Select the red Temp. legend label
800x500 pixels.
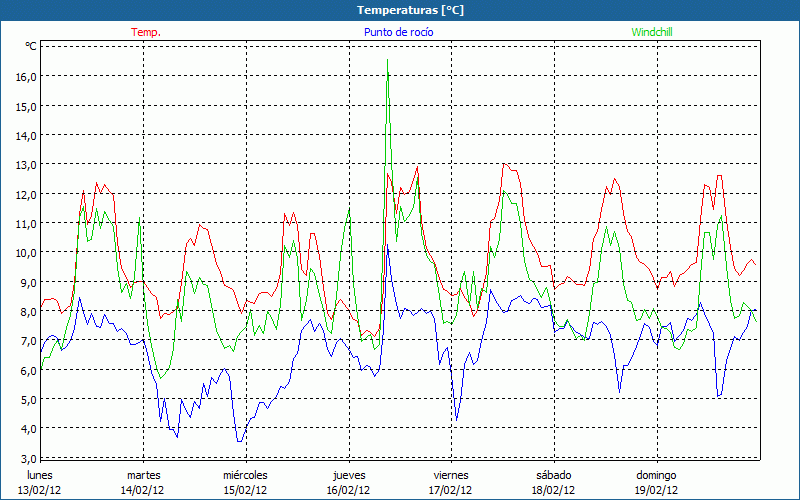pyautogui.click(x=145, y=32)
